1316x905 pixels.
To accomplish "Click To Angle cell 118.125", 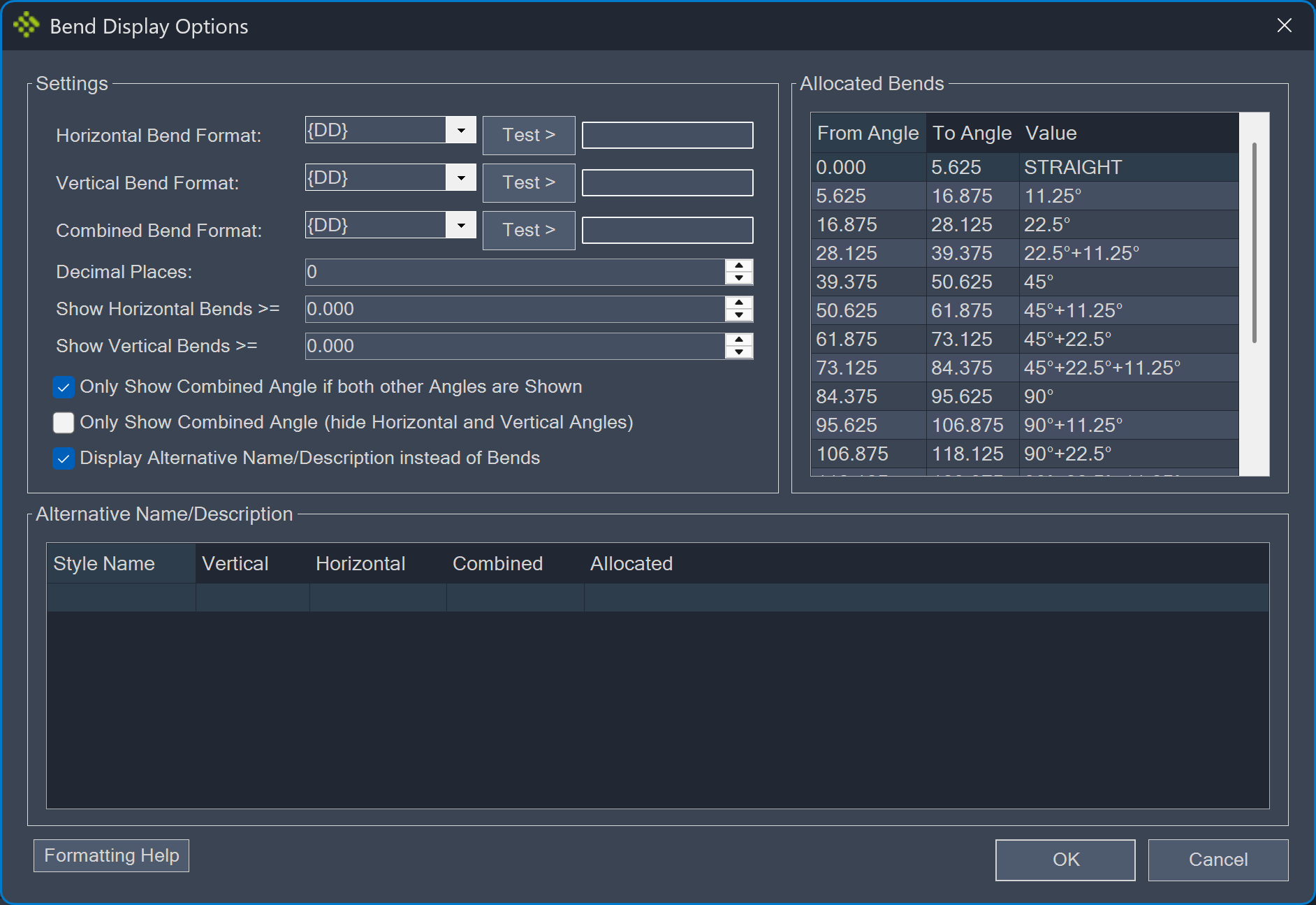I will point(972,454).
